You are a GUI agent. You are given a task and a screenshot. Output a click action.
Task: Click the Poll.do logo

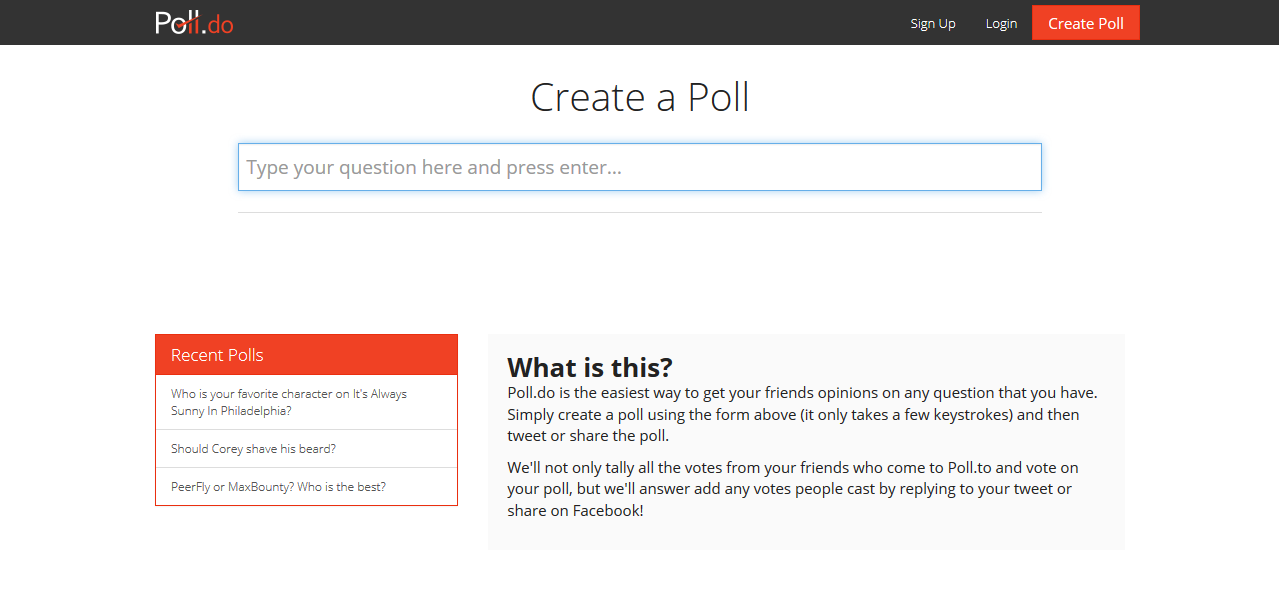194,23
